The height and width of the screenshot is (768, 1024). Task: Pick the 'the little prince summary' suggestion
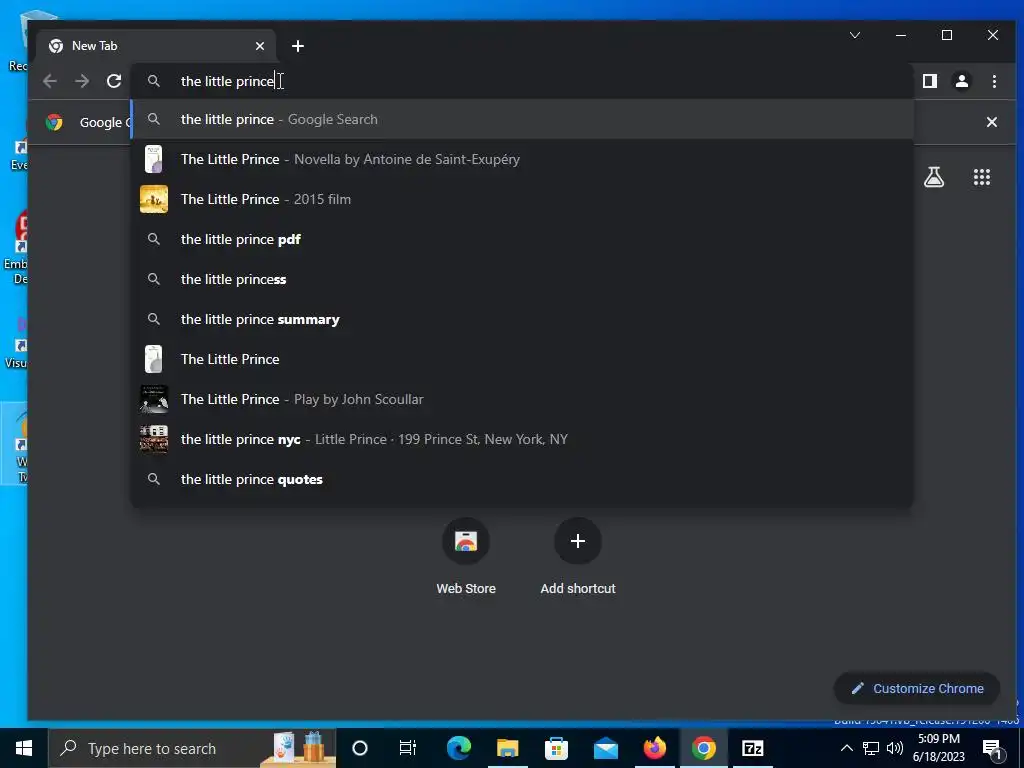coord(522,319)
